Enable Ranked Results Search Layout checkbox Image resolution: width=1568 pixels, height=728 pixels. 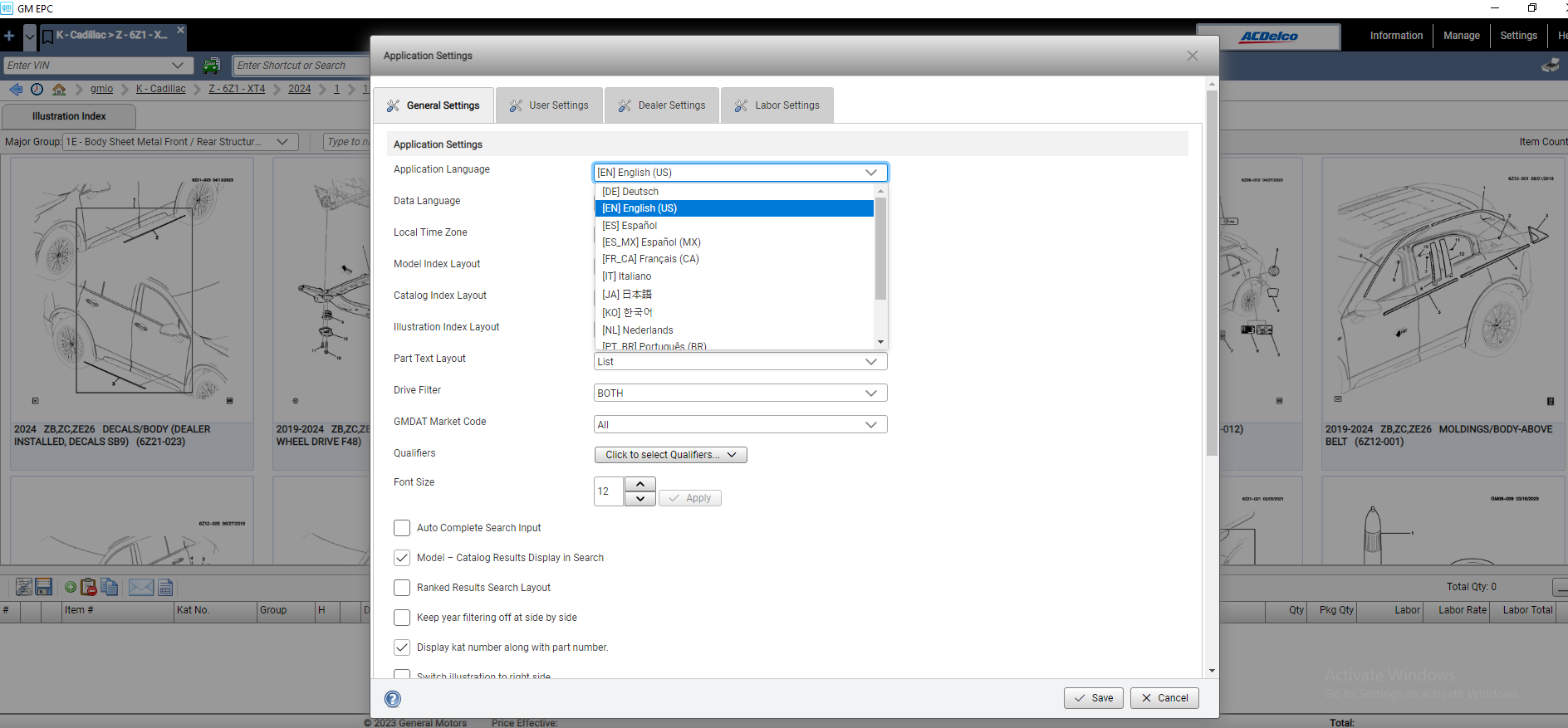tap(402, 588)
